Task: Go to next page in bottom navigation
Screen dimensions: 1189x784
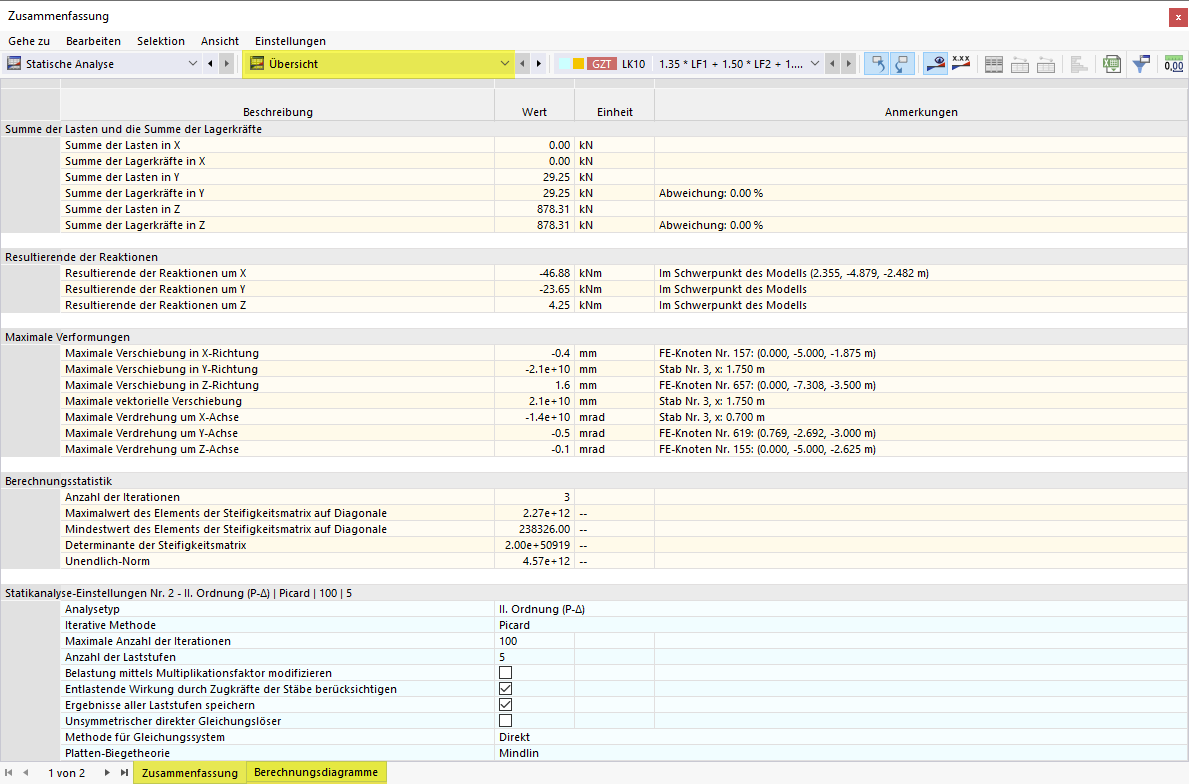Action: click(x=107, y=773)
